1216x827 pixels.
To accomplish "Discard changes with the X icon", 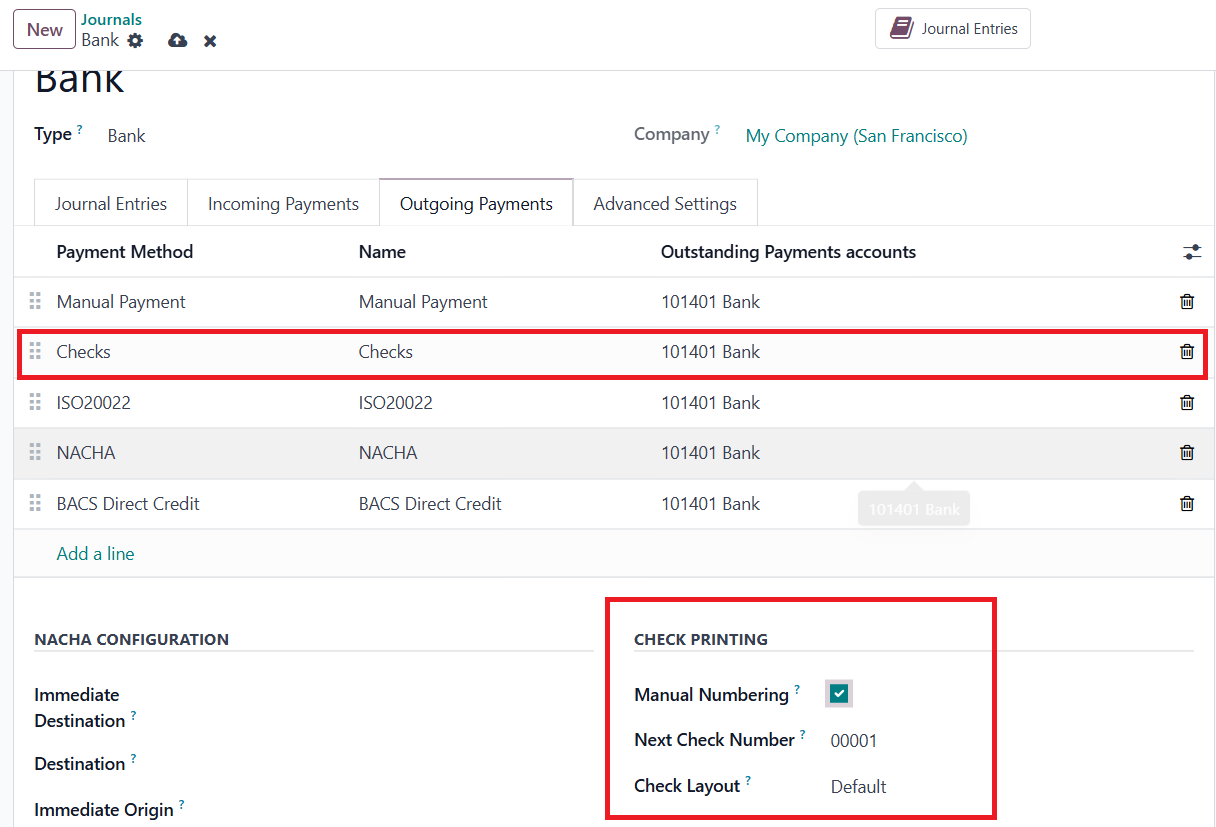I will 210,41.
